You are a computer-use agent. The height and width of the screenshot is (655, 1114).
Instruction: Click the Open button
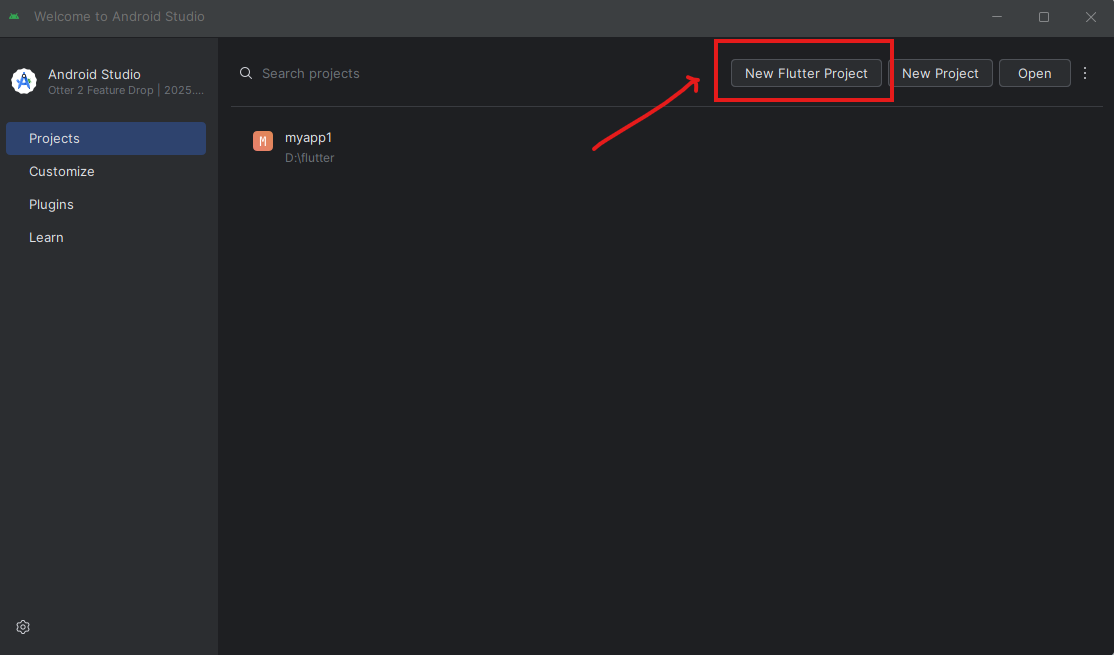1034,73
